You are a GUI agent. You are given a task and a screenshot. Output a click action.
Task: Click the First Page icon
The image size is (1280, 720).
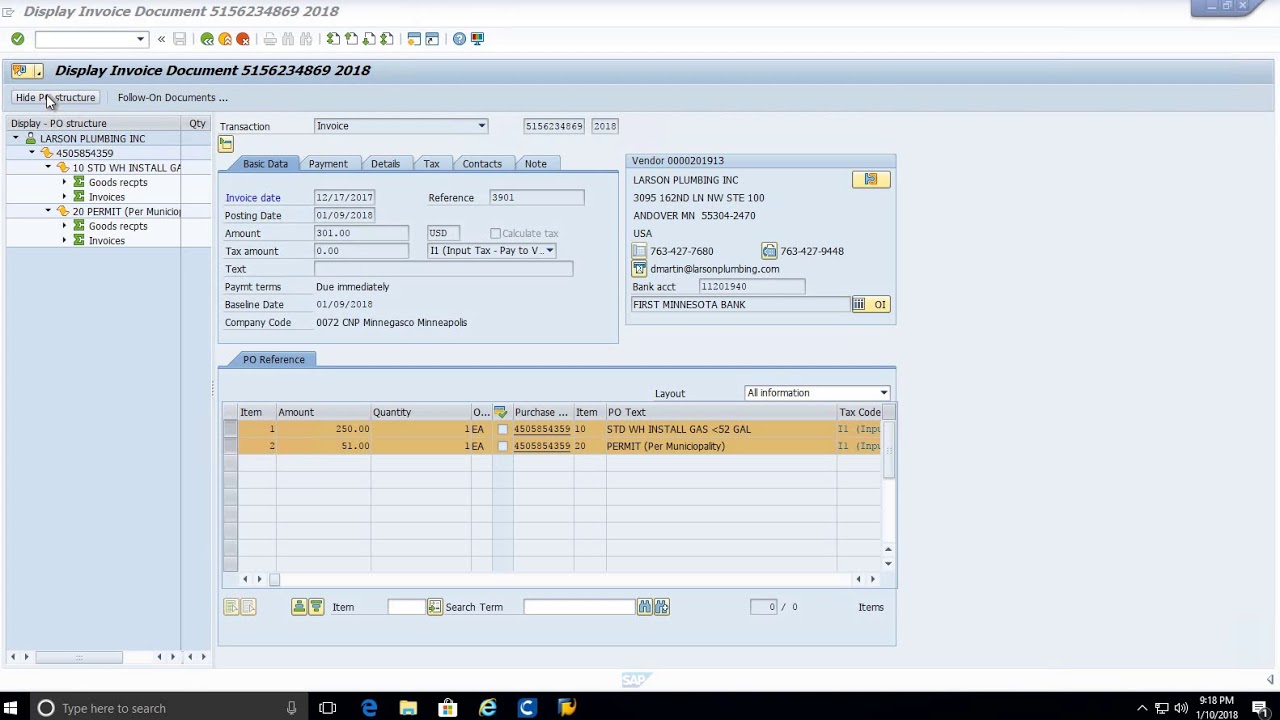click(333, 39)
